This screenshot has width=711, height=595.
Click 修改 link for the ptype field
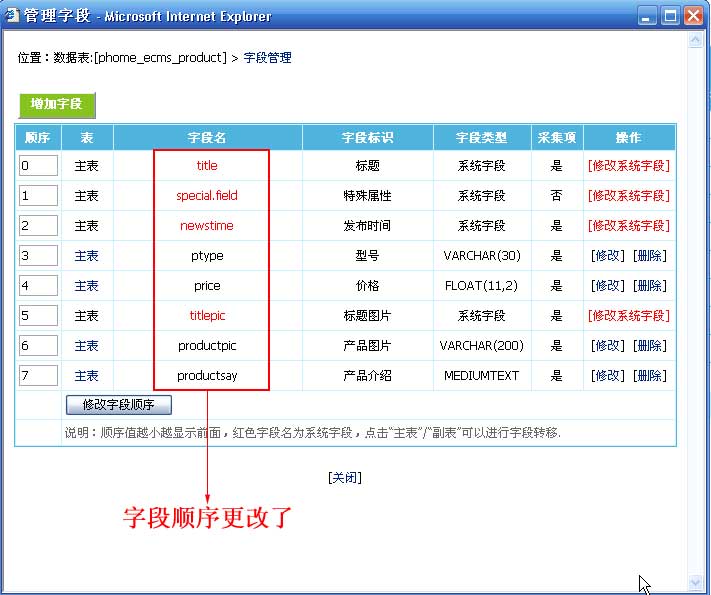coord(607,256)
